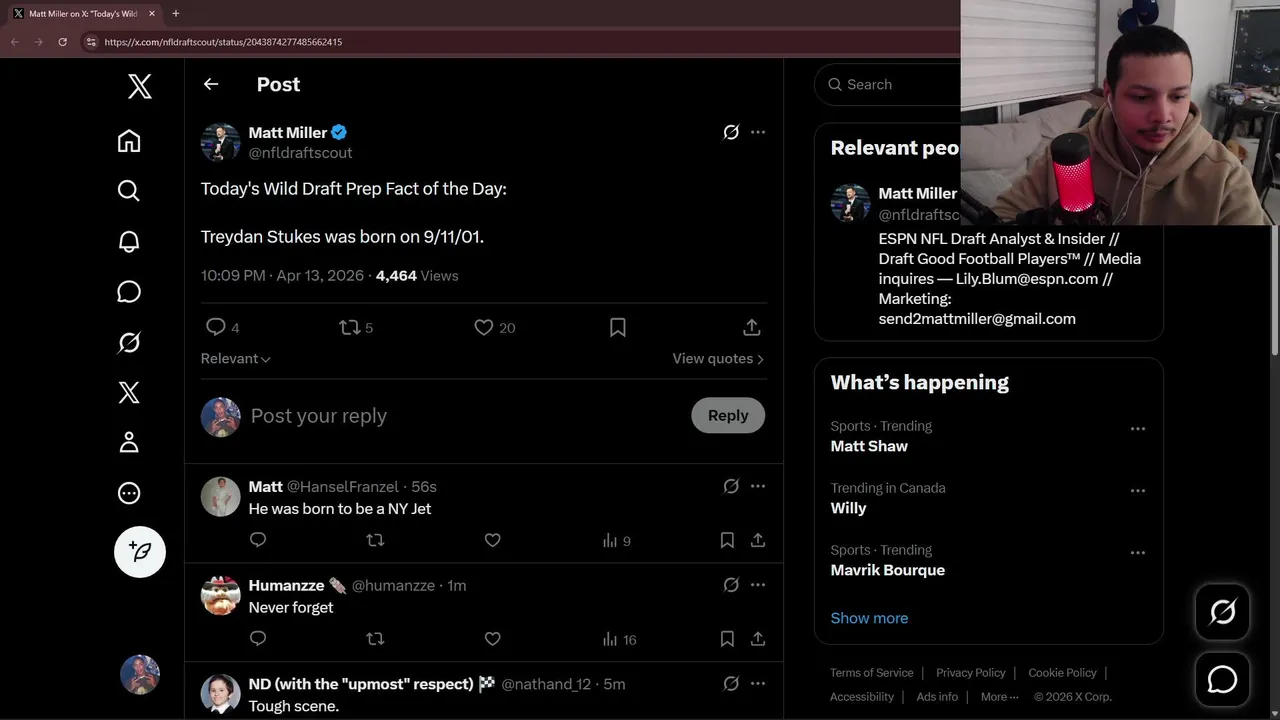Open Grok from left sidebar
Image resolution: width=1280 pixels, height=720 pixels.
coord(129,342)
